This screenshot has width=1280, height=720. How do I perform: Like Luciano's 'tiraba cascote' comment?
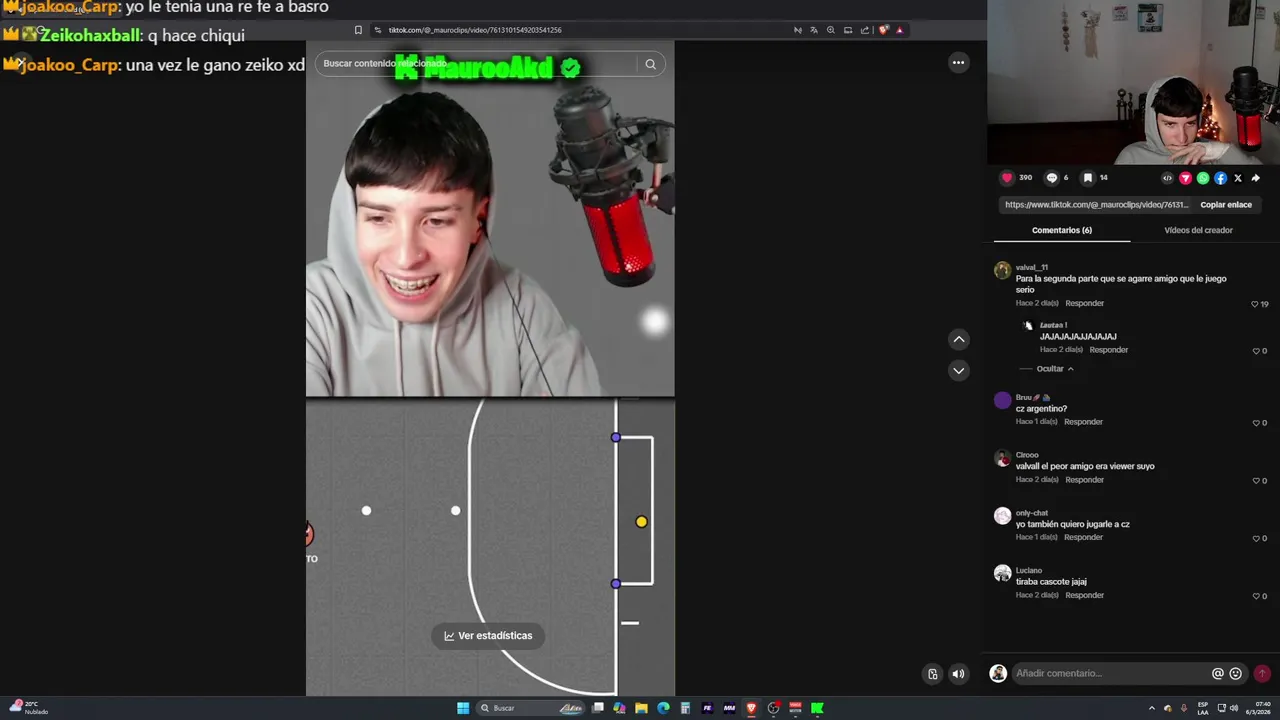tap(1256, 596)
